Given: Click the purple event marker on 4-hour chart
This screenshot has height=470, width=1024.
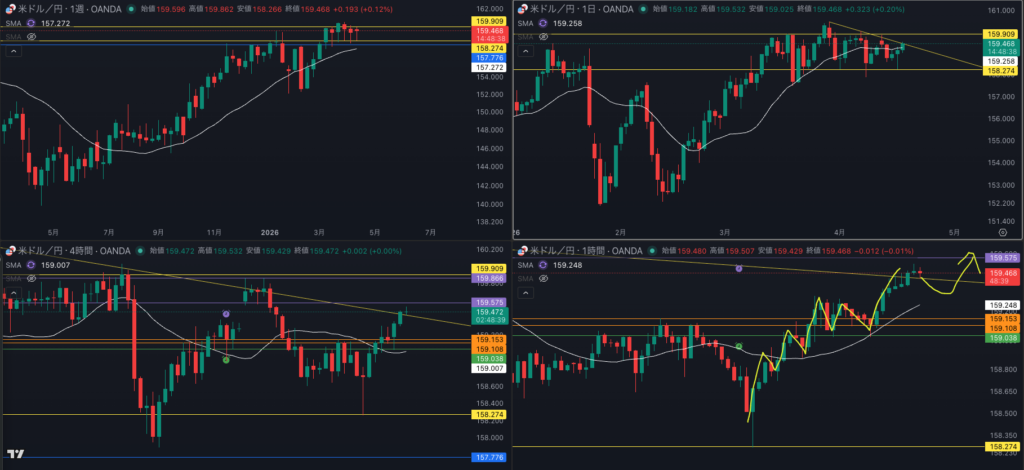Looking at the screenshot, I should click(x=227, y=314).
